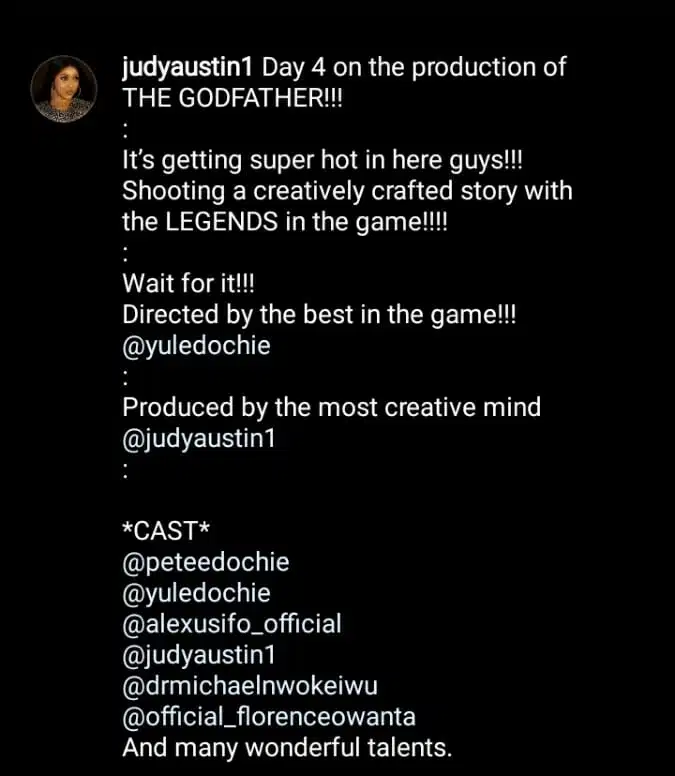
Task: Open @yuledochie in the cast list
Action: point(196,593)
